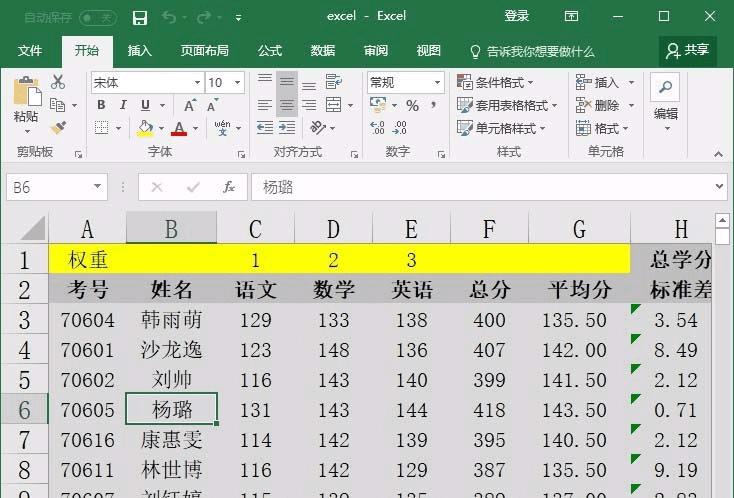Click the accounting number format icon

click(378, 105)
